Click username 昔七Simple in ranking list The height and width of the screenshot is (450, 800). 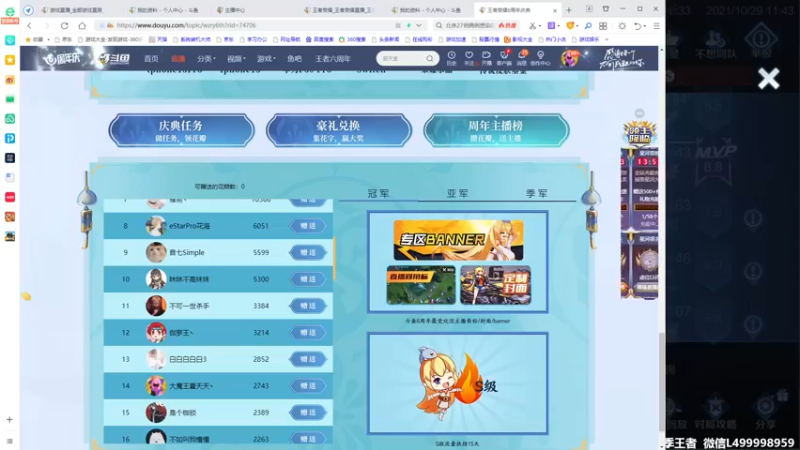(x=187, y=252)
